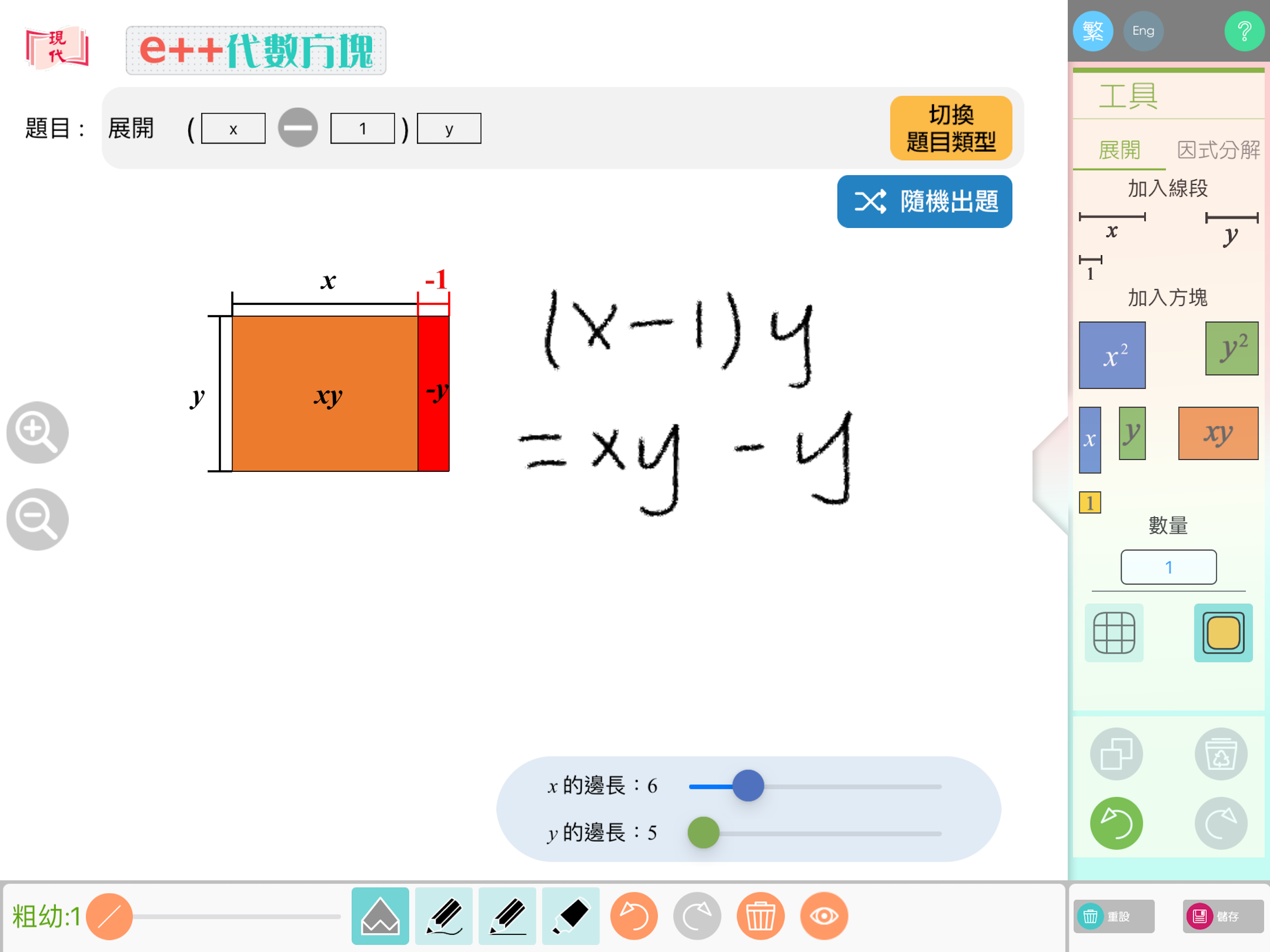Screen dimensions: 1270x952
Task: Toggle the minus operator sign circle
Action: 298,127
